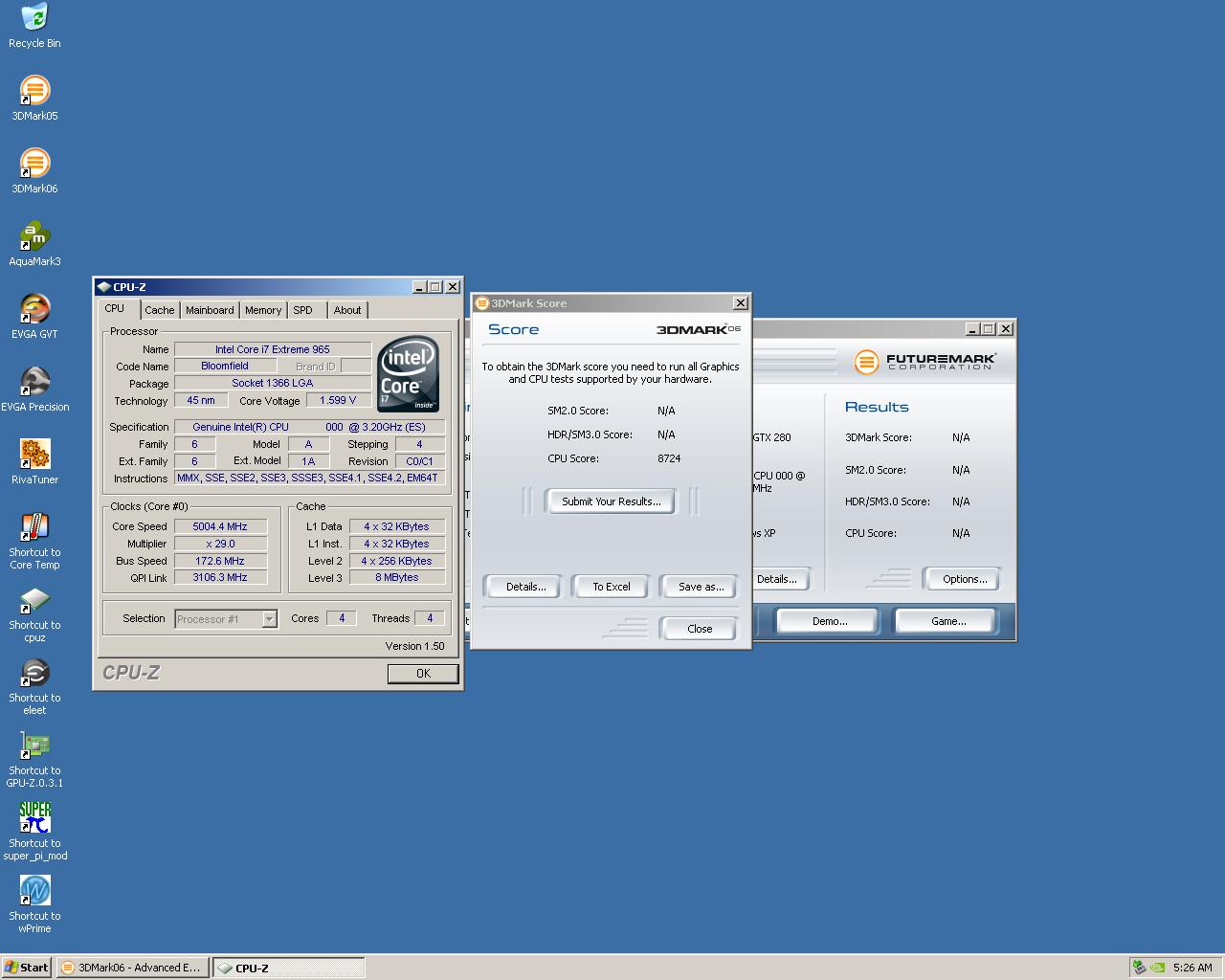
Task: Open the Windows Start menu
Action: [26, 968]
